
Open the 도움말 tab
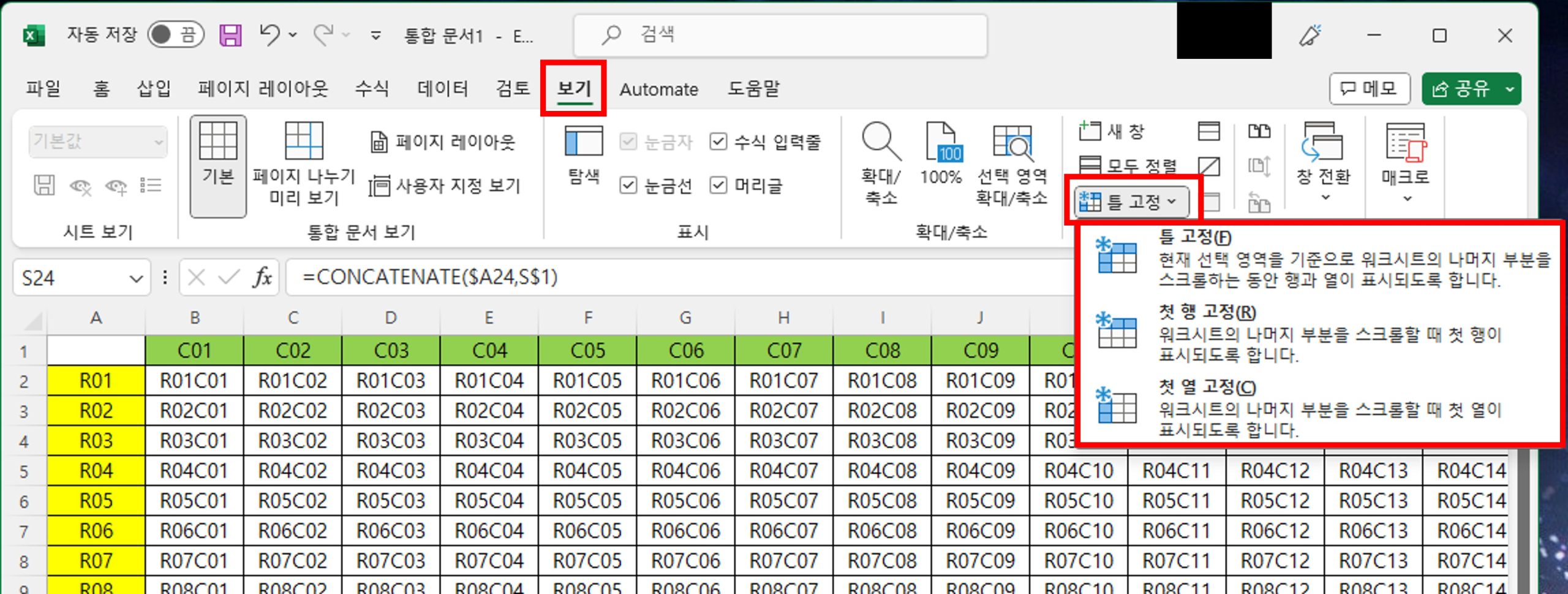(753, 89)
